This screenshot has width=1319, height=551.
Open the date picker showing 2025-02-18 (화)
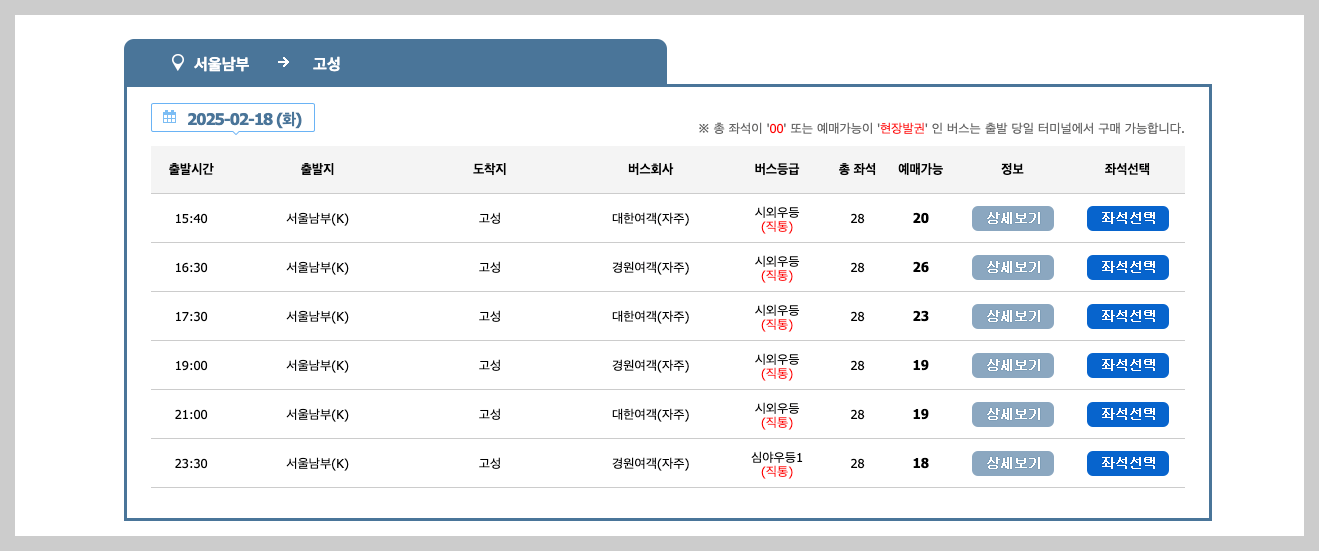point(233,118)
